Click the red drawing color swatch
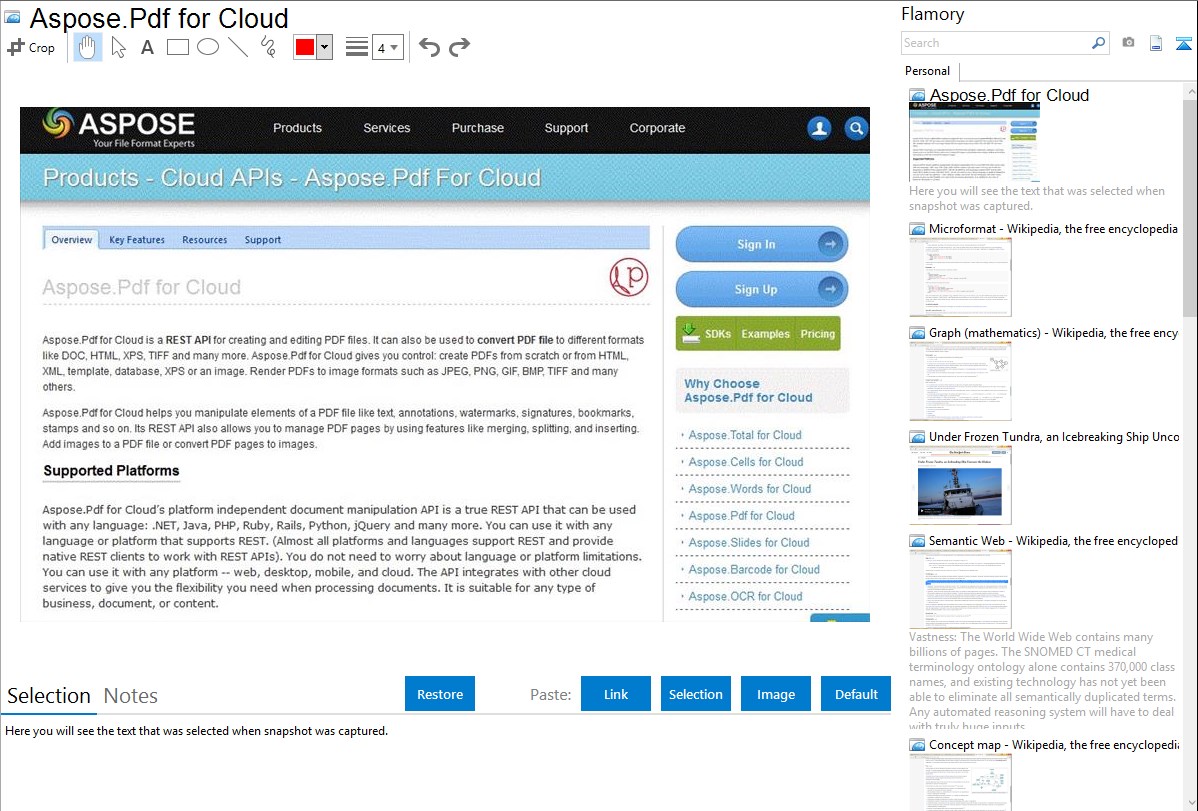 pos(305,47)
